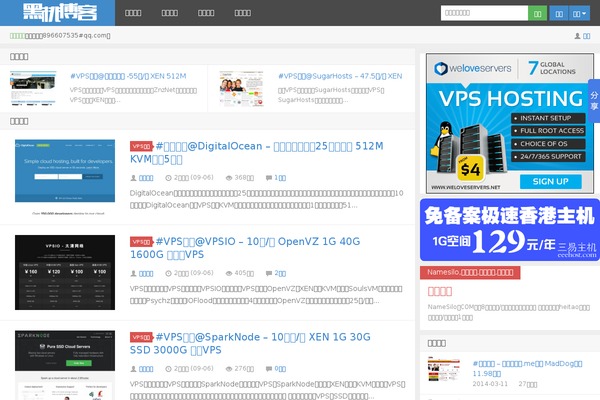Click the 896607535#qq.com contact text
This screenshot has width=600, height=400.
coord(77,36)
